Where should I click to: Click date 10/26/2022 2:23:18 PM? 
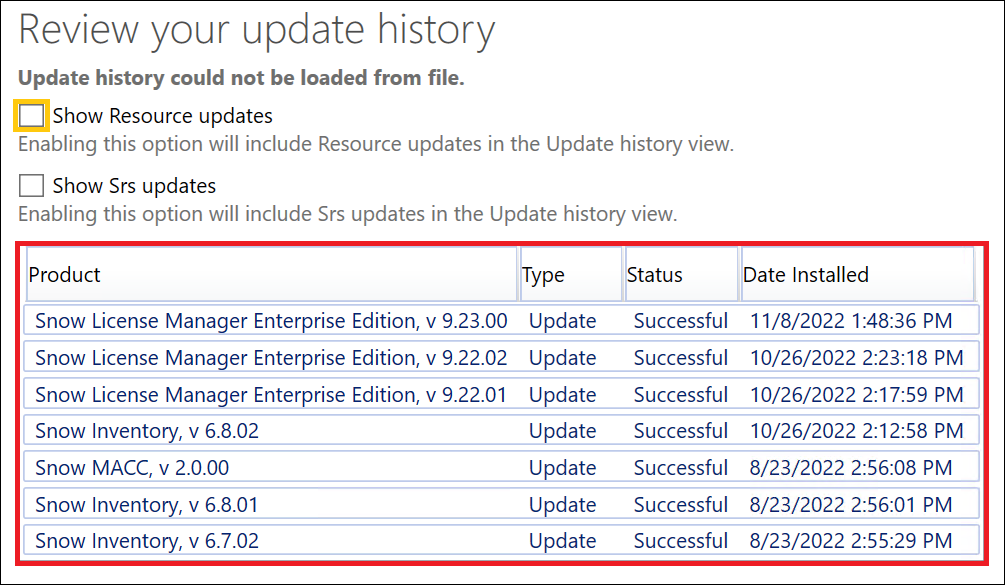tap(856, 358)
